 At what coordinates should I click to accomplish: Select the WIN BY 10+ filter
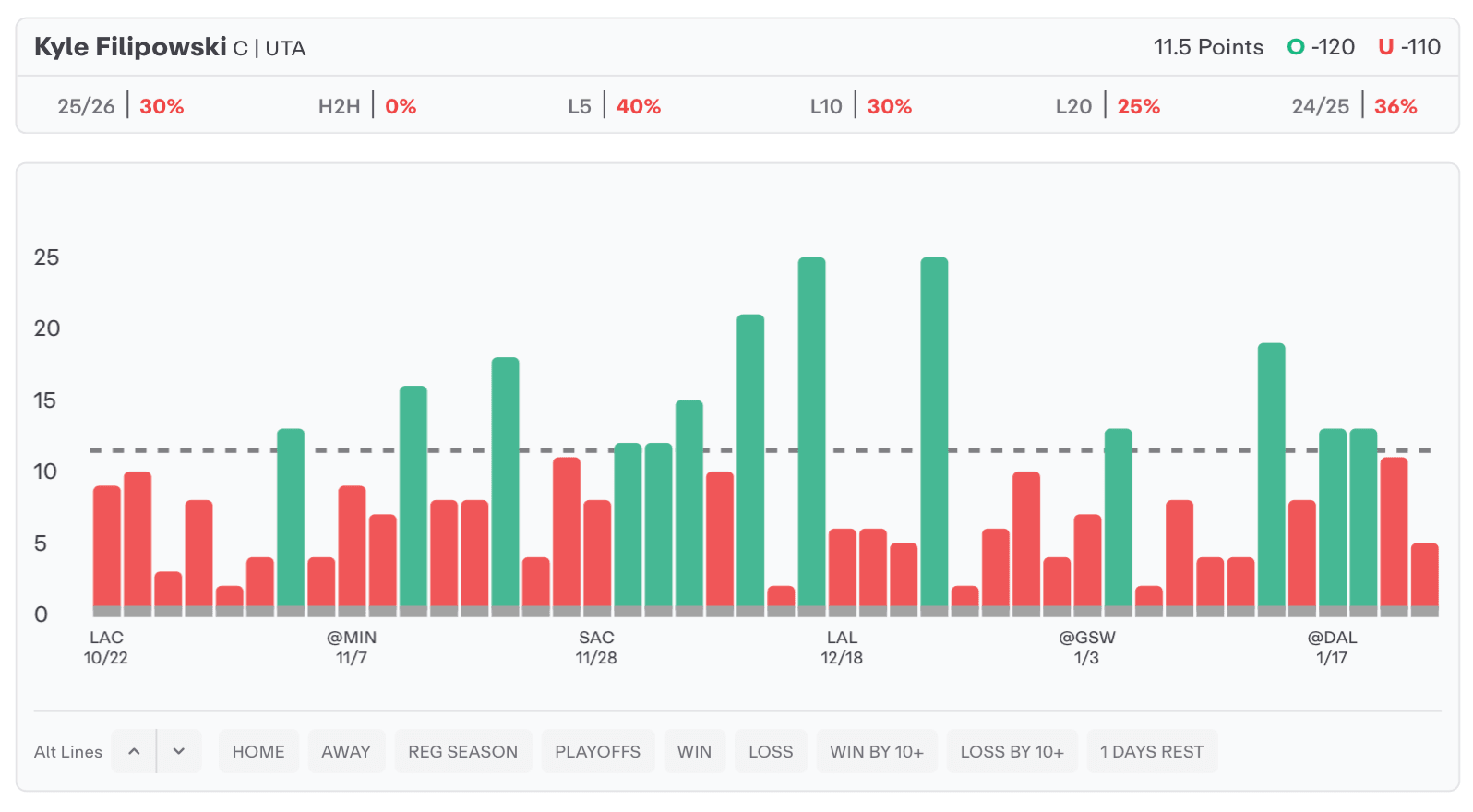[x=876, y=751]
